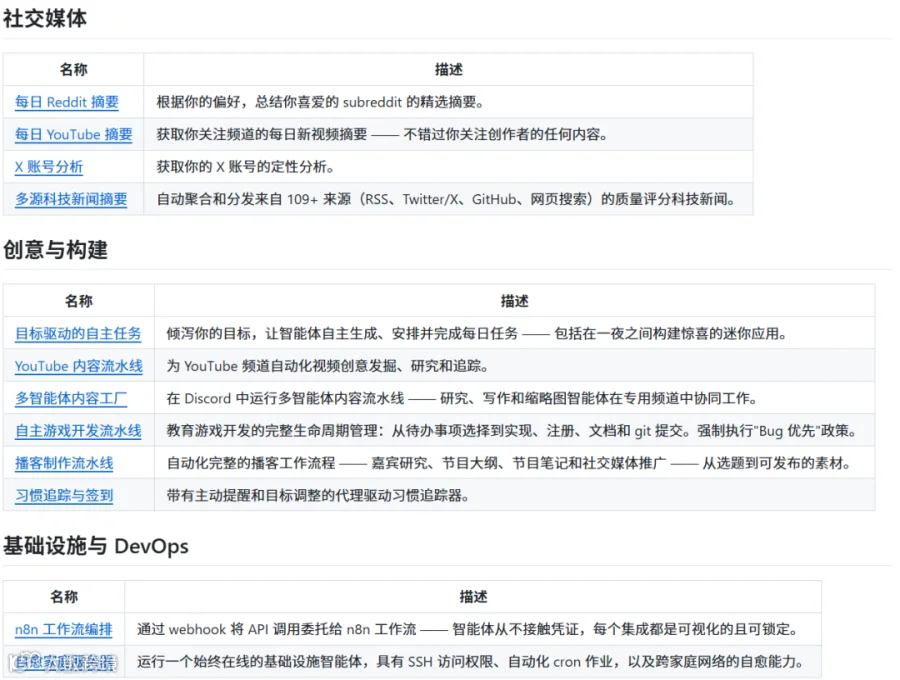The width and height of the screenshot is (900, 680).
Task: Open the 每日 Reddit 摘要 link
Action: point(67,102)
